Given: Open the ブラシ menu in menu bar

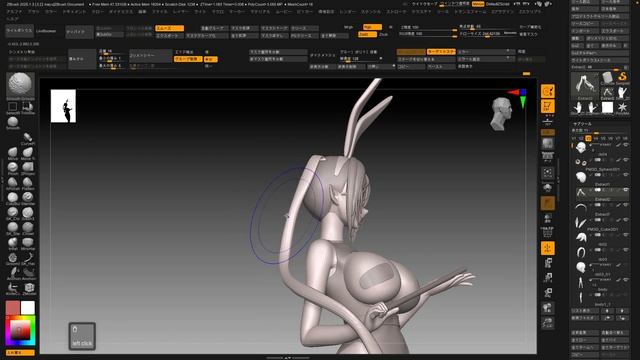Looking at the screenshot, I should coord(33,11).
